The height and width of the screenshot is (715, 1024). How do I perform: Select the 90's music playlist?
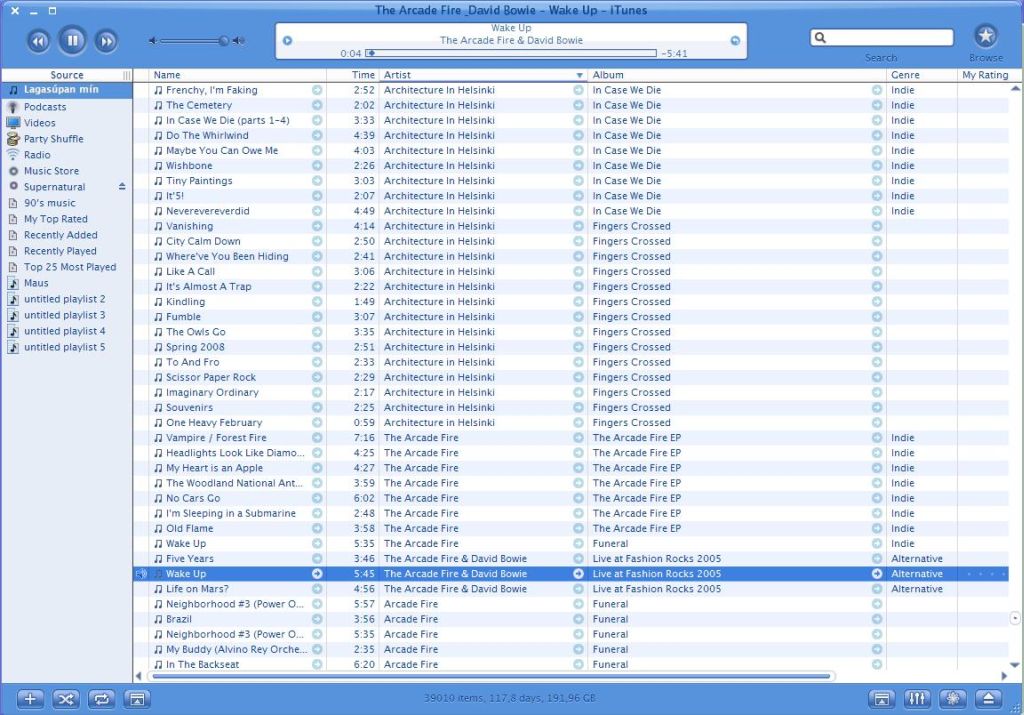(x=67, y=202)
